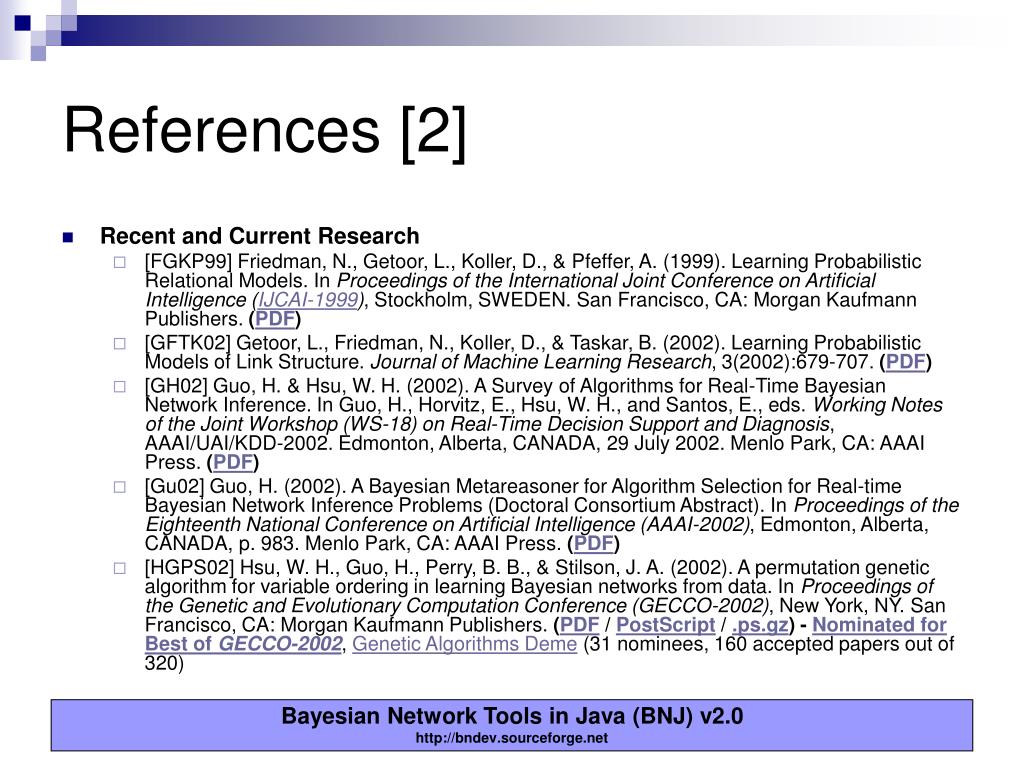Open the Genetic Algorithms Deme link
This screenshot has height=768, width=1024.
(464, 644)
